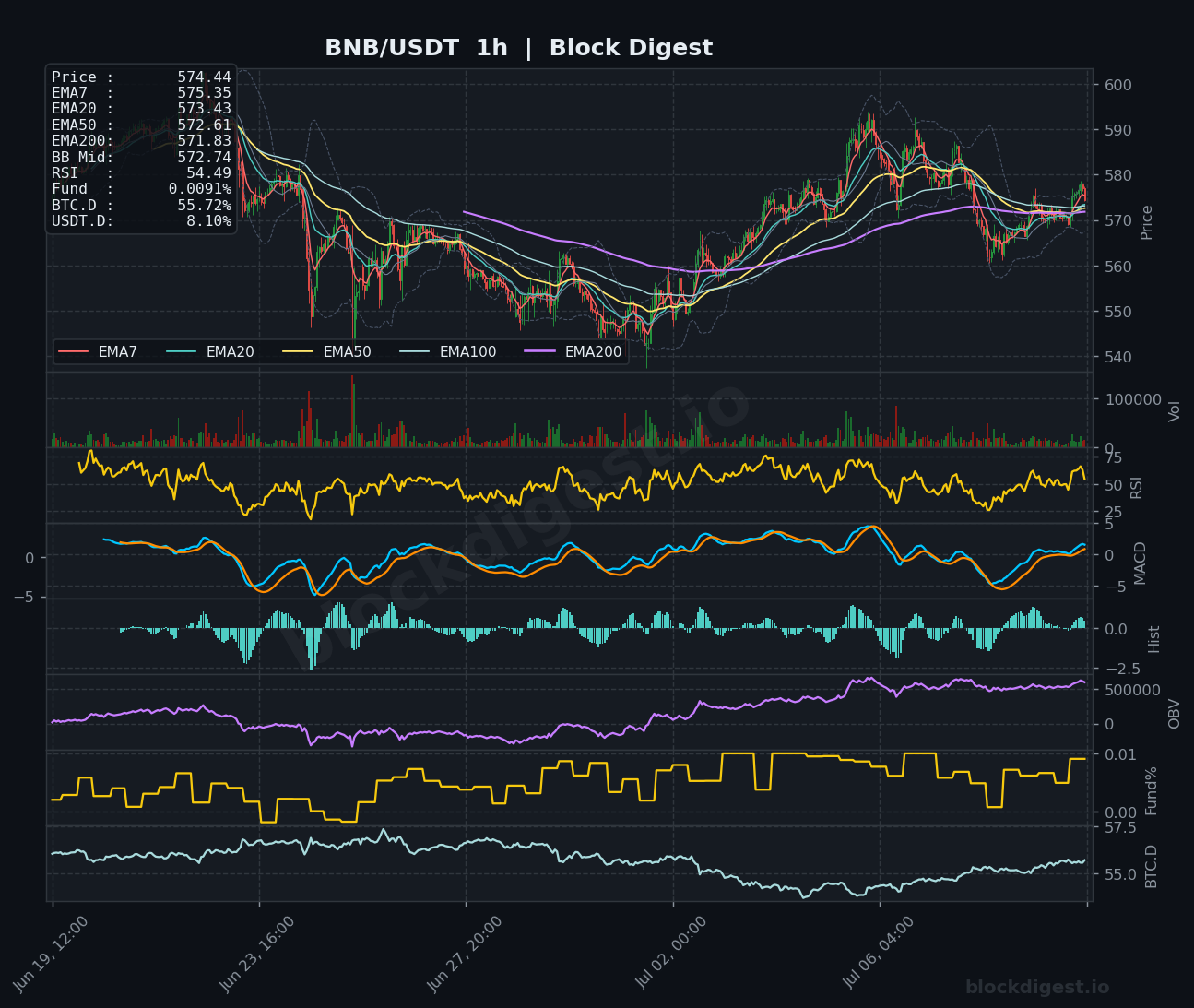Select the EMA7 value 575.35 in stats box
The image size is (1194, 1008).
pos(205,93)
